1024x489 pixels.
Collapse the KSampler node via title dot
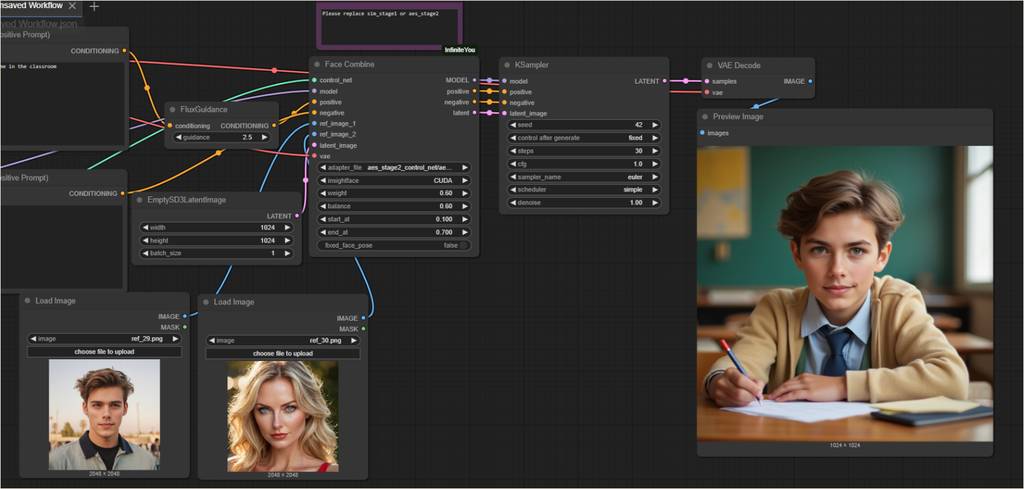[507, 65]
